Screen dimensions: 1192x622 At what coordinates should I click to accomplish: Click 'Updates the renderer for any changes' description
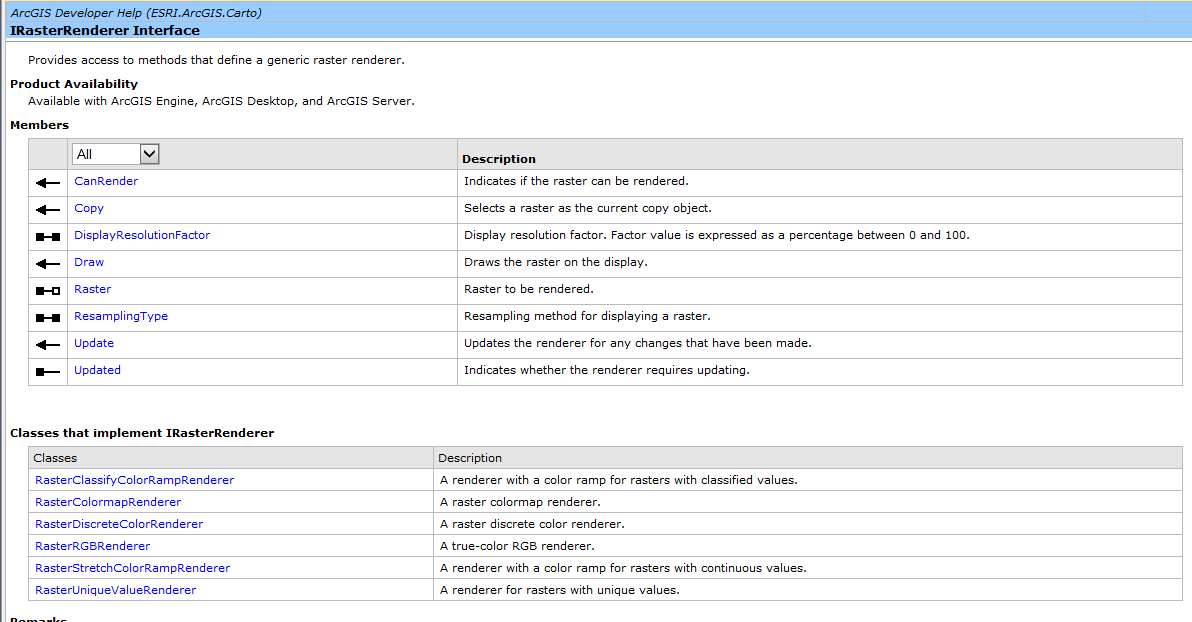[638, 343]
